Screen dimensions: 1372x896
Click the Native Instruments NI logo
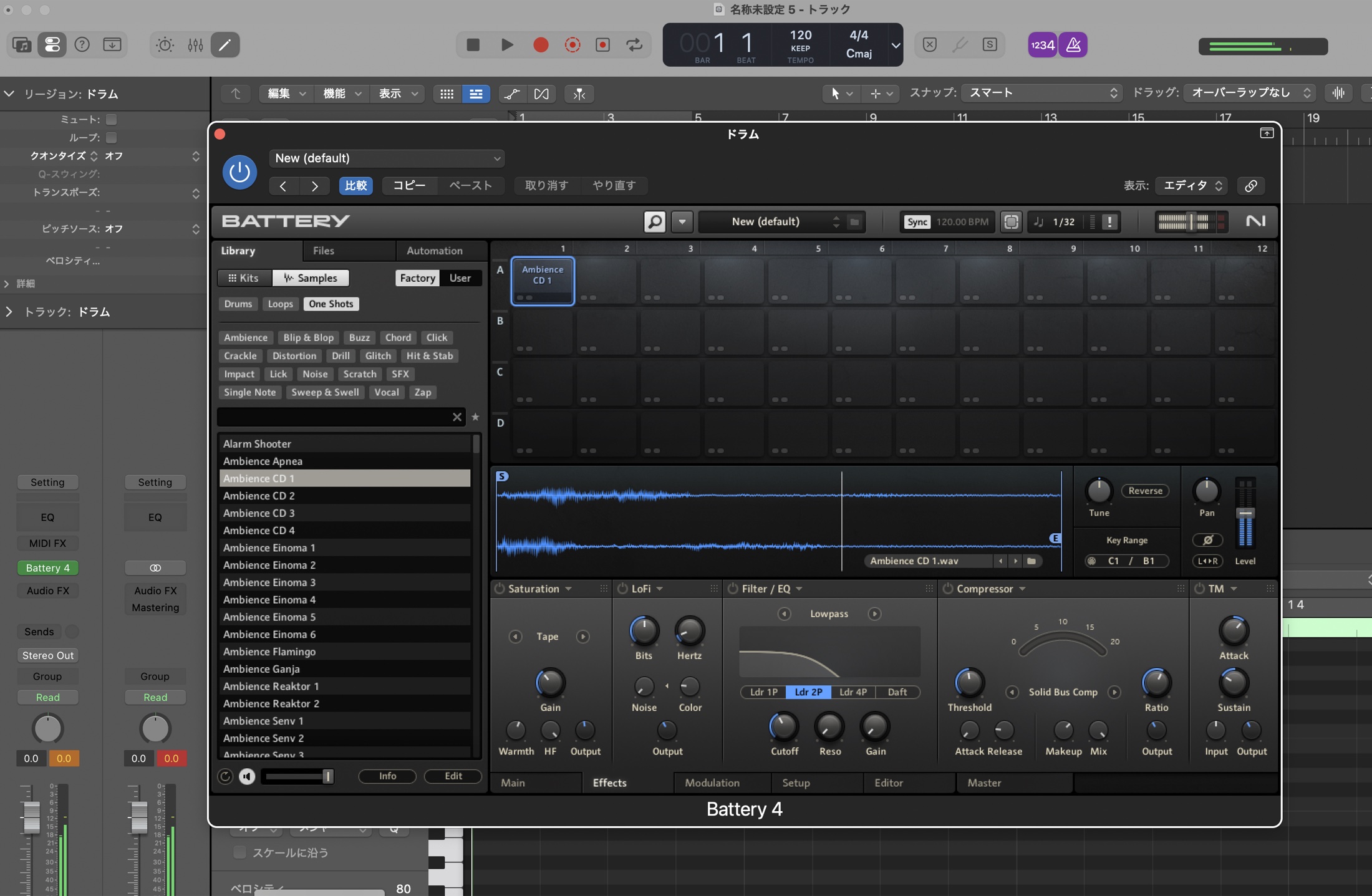click(1255, 221)
